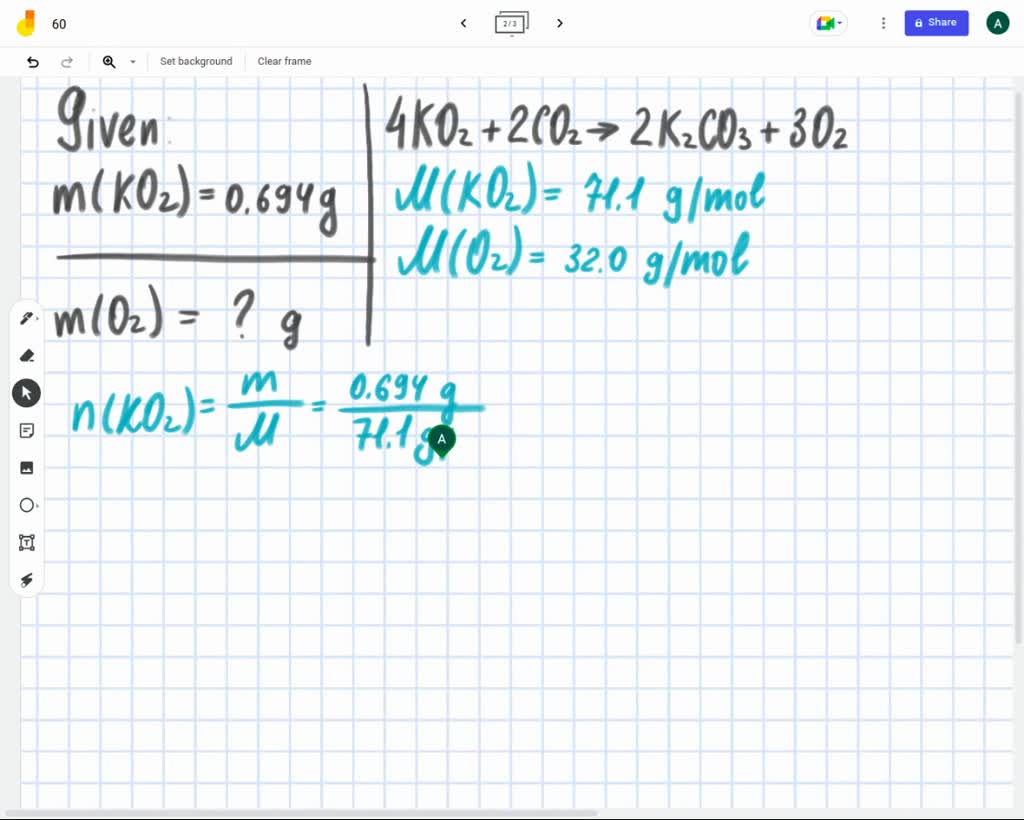Image resolution: width=1024 pixels, height=820 pixels.
Task: Click the Undo icon
Action: point(31,61)
